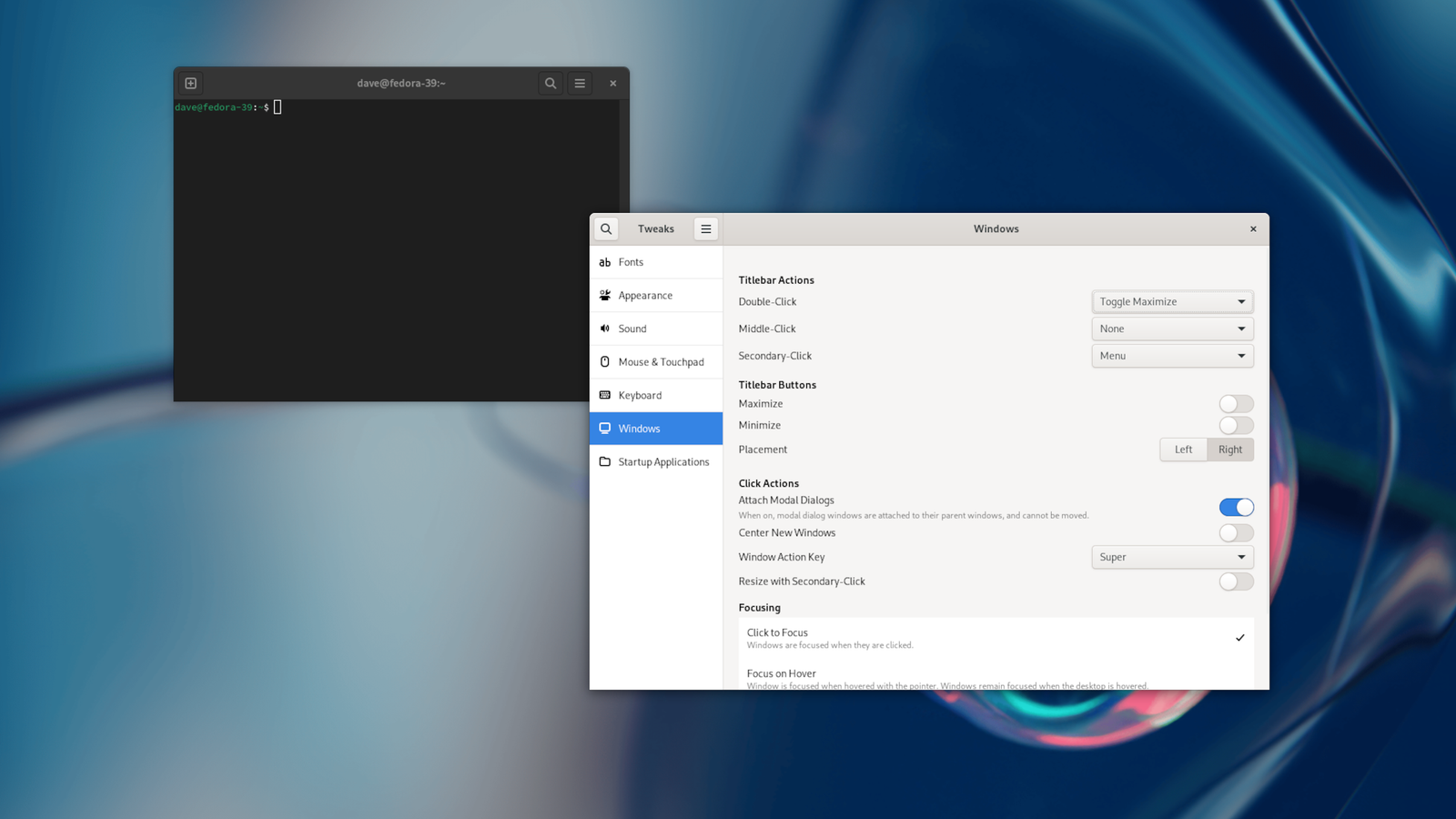Image resolution: width=1456 pixels, height=819 pixels.
Task: Click the terminal title dave@fedora-39
Action: (401, 83)
